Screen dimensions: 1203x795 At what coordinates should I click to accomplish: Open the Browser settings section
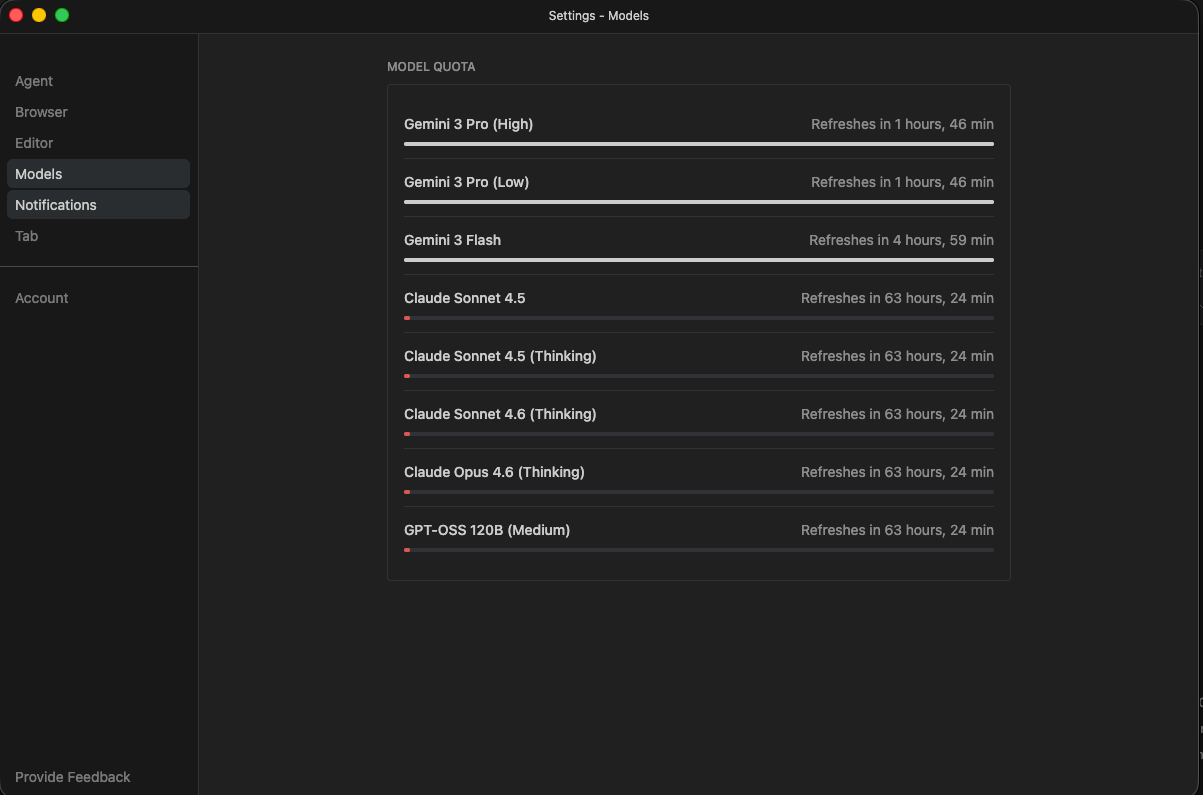coord(98,112)
